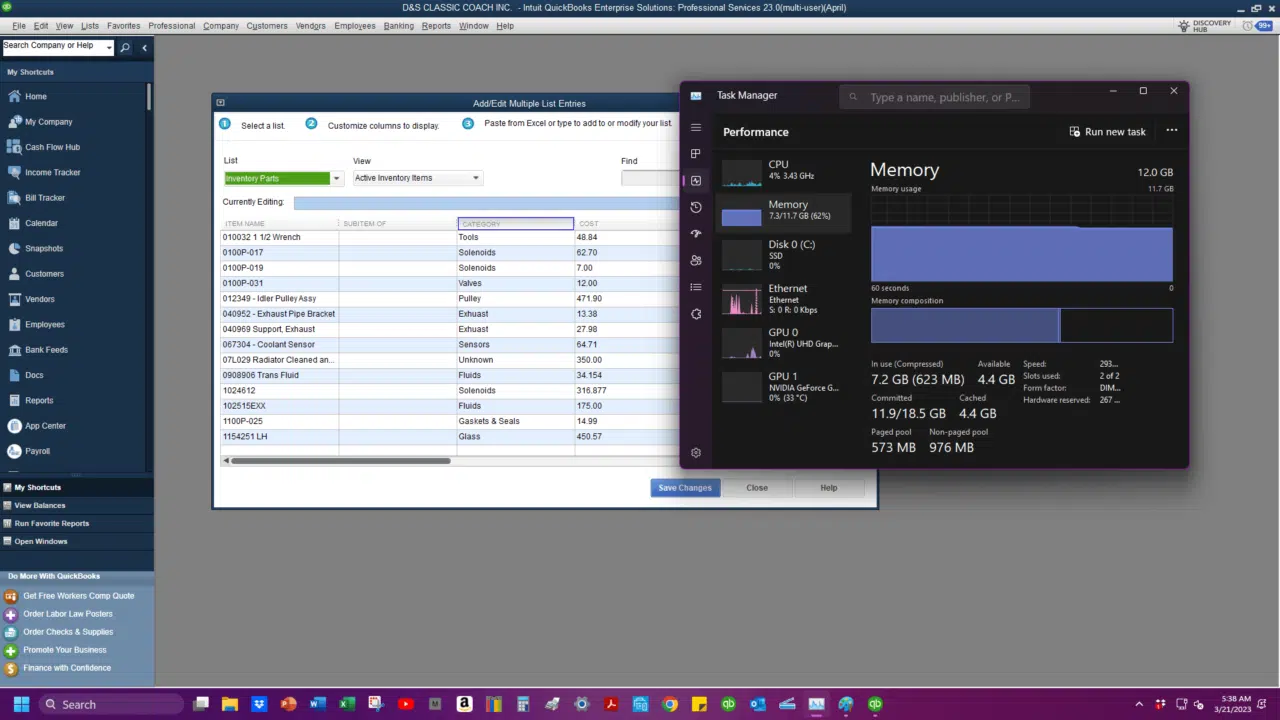Open Docs shortcut in sidebar
Viewport: 1280px width, 720px height.
(x=34, y=375)
